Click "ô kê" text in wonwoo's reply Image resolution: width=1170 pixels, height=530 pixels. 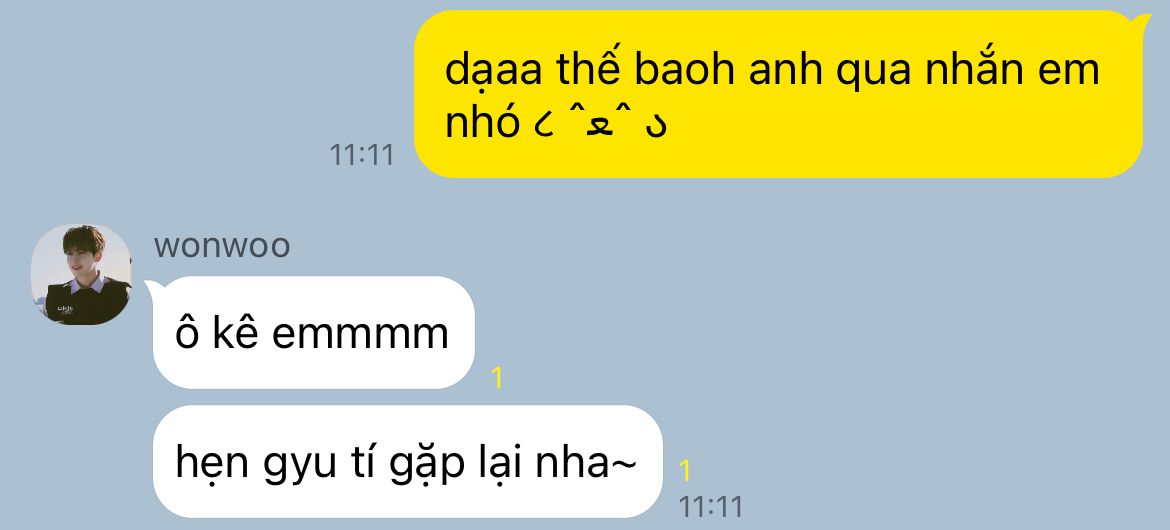217,332
